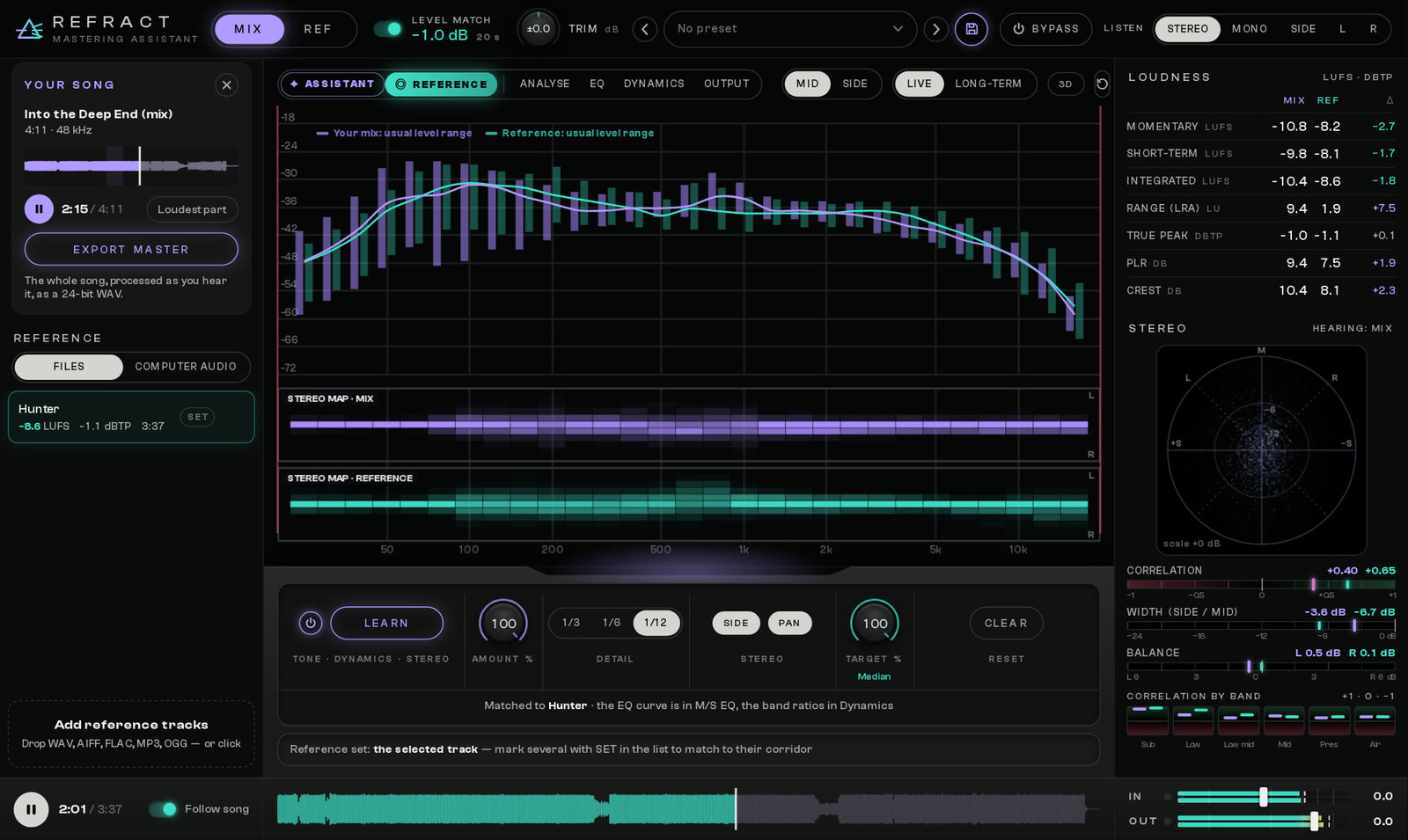Close the Your Song panel

tap(226, 85)
